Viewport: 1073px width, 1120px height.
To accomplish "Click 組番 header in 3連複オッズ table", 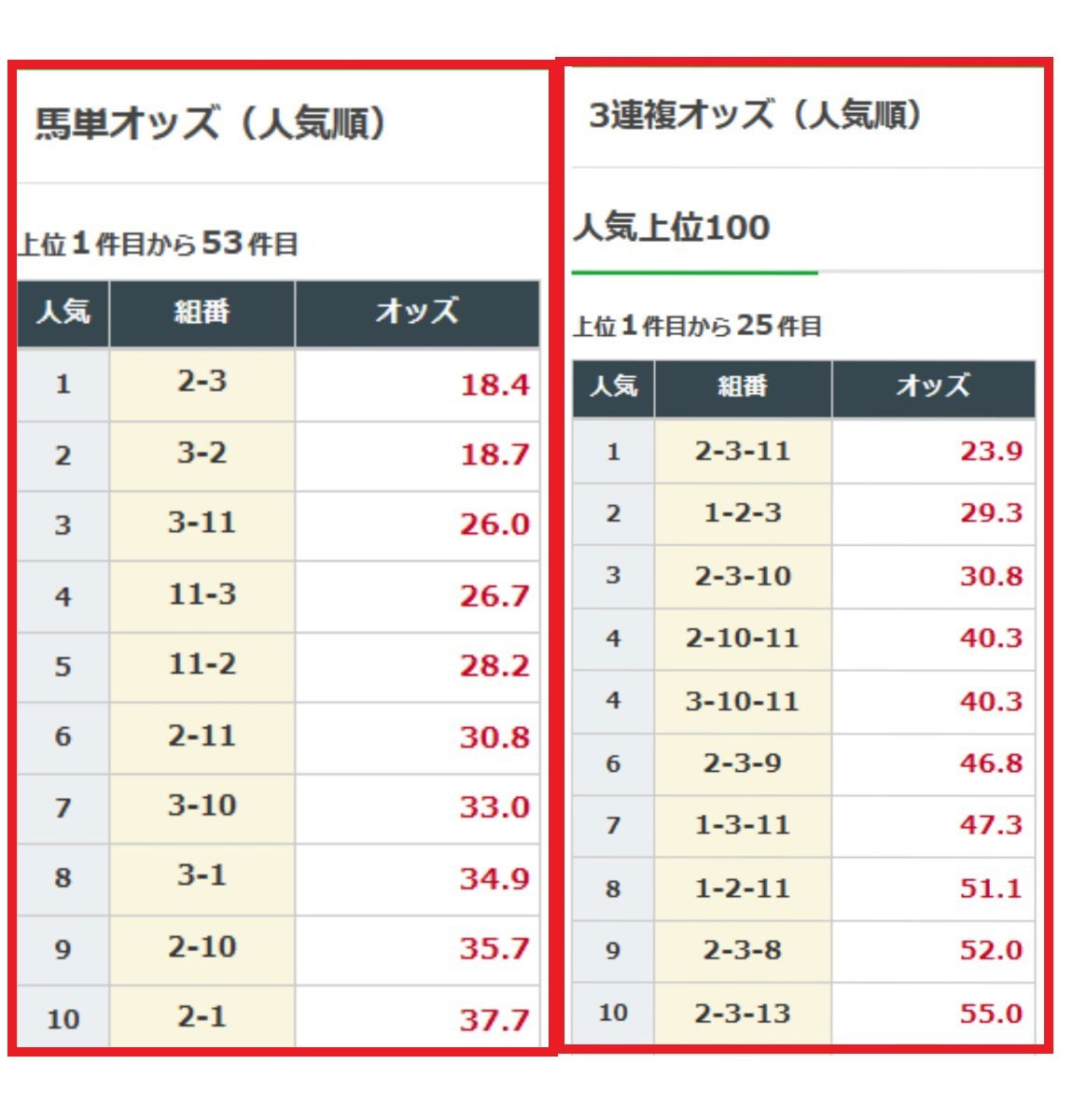I will point(743,387).
